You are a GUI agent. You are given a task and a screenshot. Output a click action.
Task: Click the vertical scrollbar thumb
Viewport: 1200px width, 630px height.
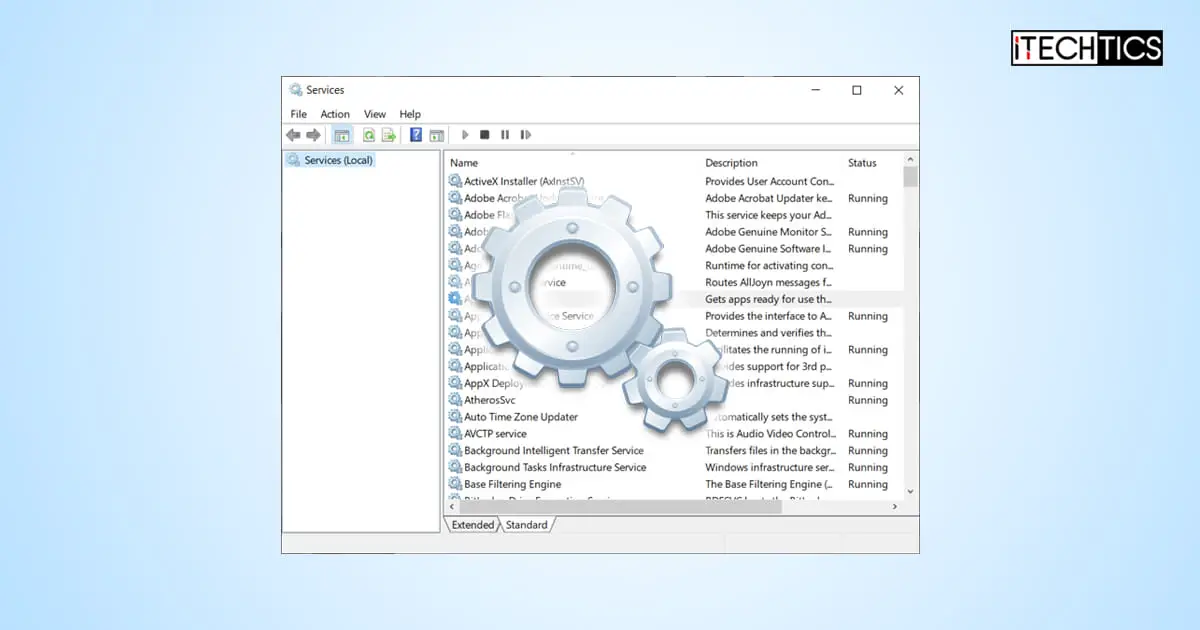tap(910, 177)
